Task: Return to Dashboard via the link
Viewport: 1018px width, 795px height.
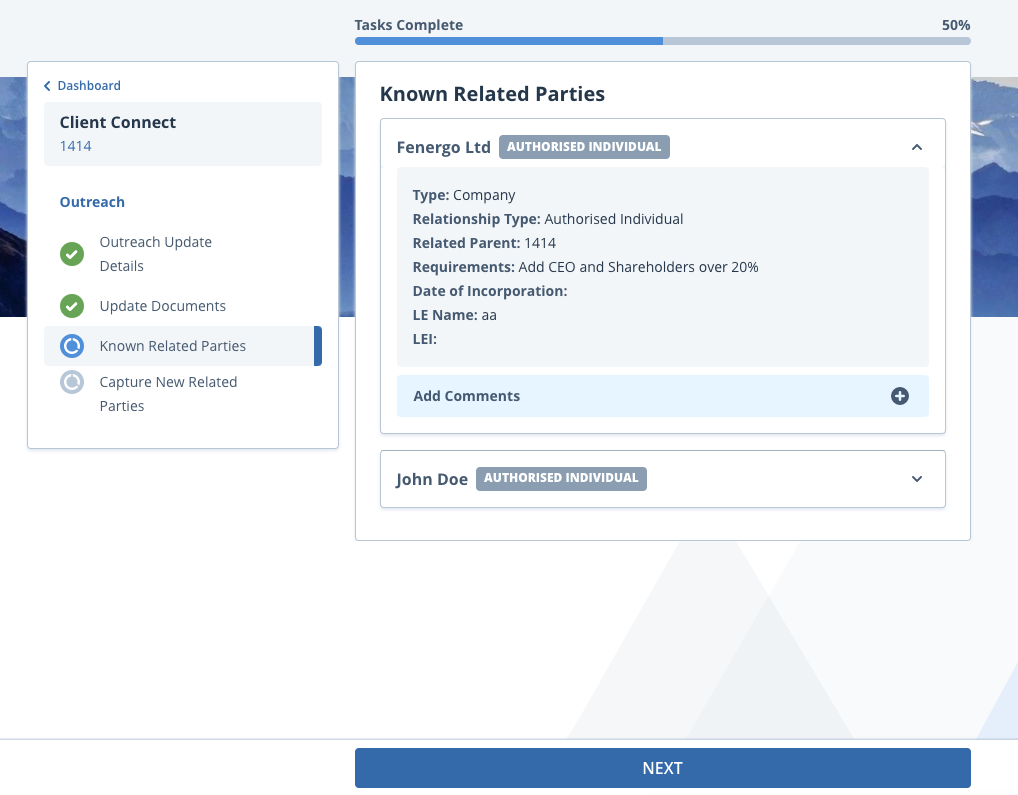Action: tap(88, 86)
